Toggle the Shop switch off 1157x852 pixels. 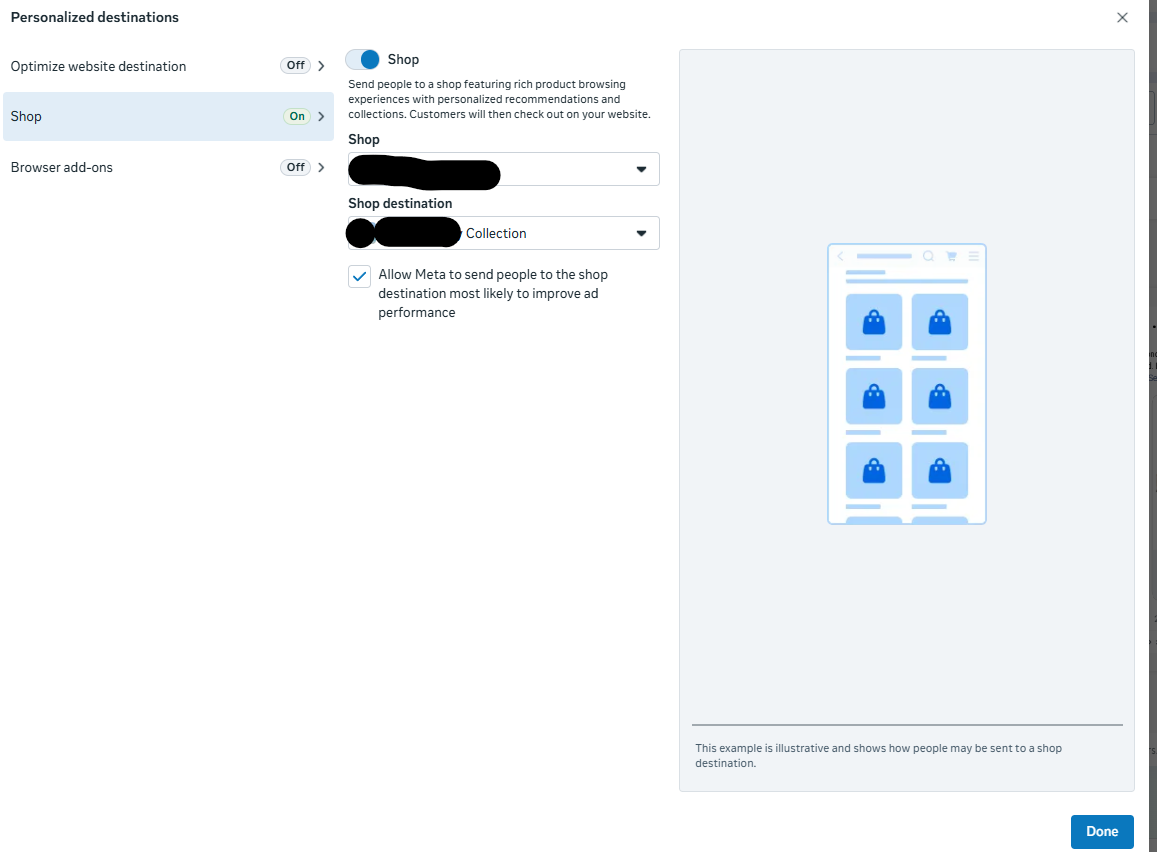(x=362, y=59)
